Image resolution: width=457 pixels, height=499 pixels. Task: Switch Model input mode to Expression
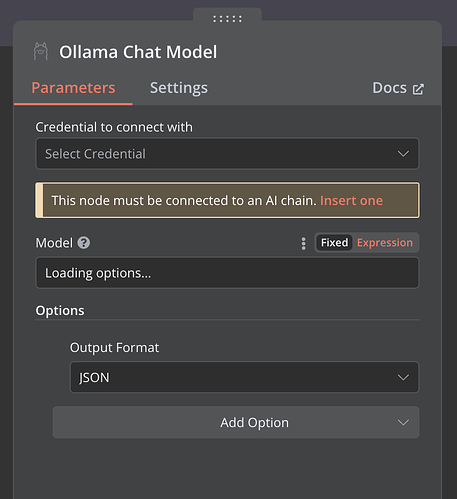(x=385, y=243)
